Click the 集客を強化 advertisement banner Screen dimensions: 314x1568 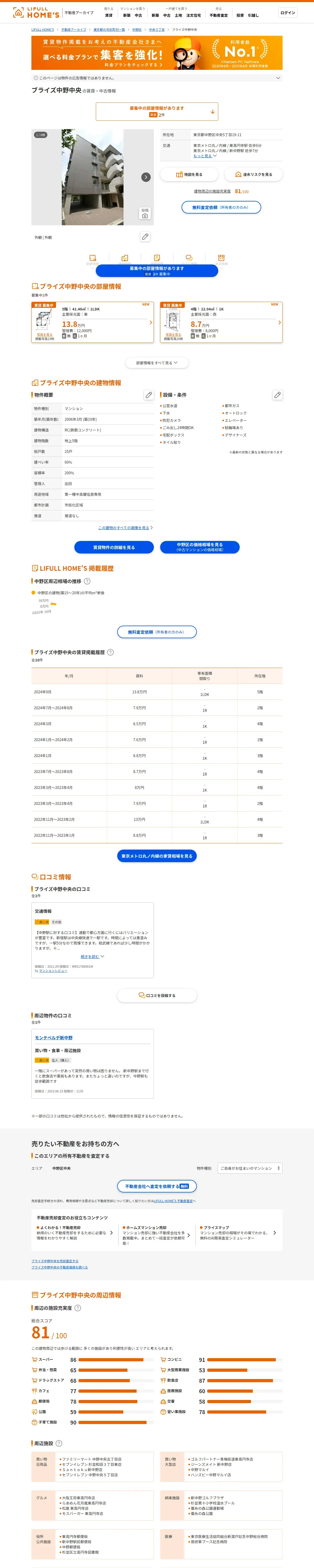click(x=157, y=53)
